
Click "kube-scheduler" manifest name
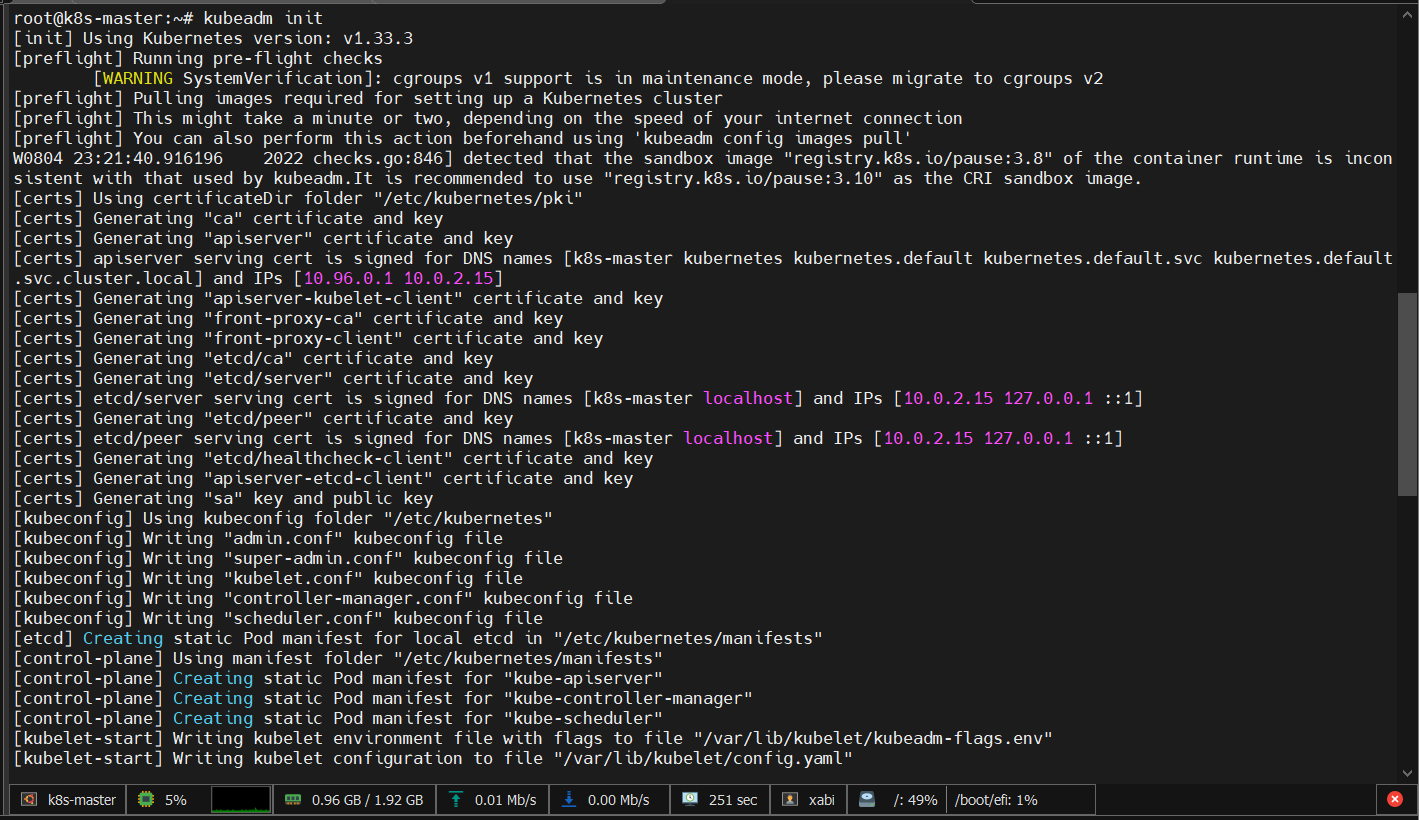coord(583,718)
